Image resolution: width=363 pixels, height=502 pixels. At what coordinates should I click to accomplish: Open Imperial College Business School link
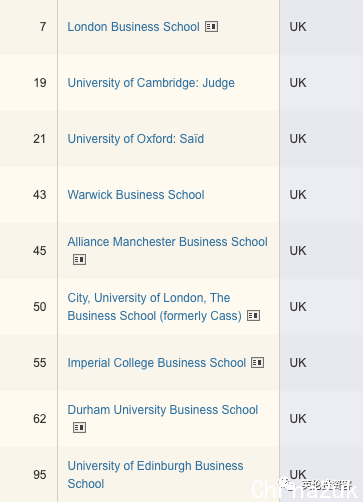[157, 363]
